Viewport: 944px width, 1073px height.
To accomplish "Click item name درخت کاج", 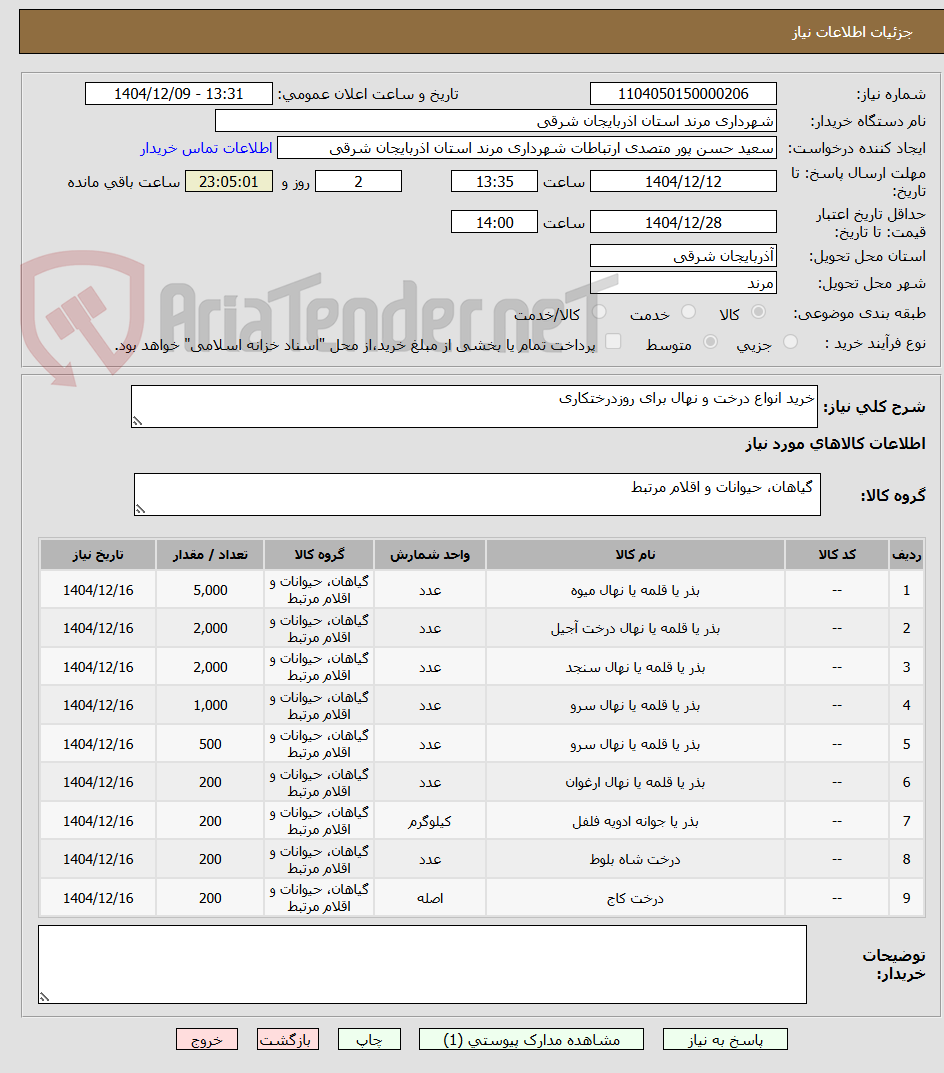I will [x=635, y=898].
